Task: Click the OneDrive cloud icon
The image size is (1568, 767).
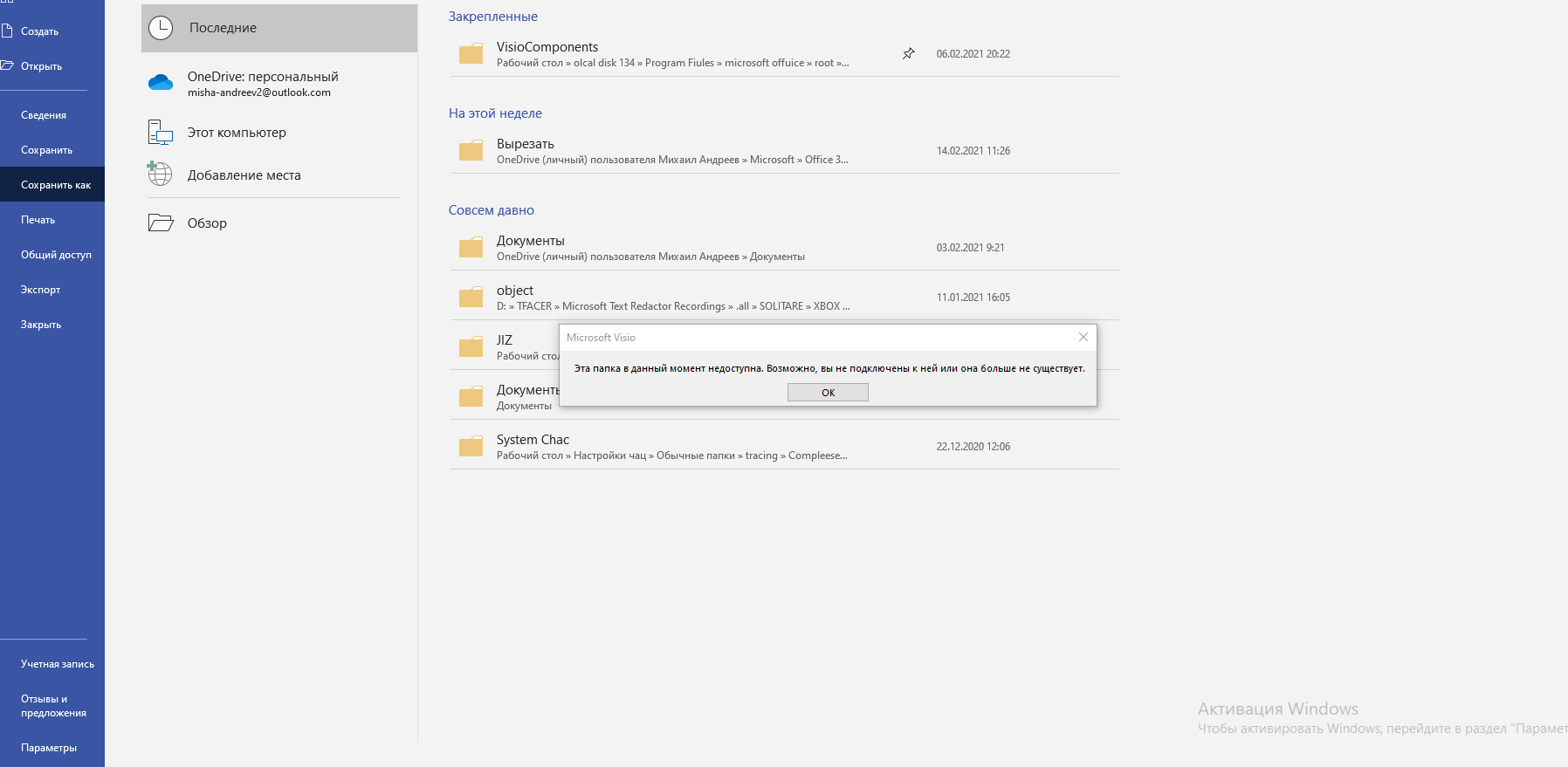Action: coord(161,83)
